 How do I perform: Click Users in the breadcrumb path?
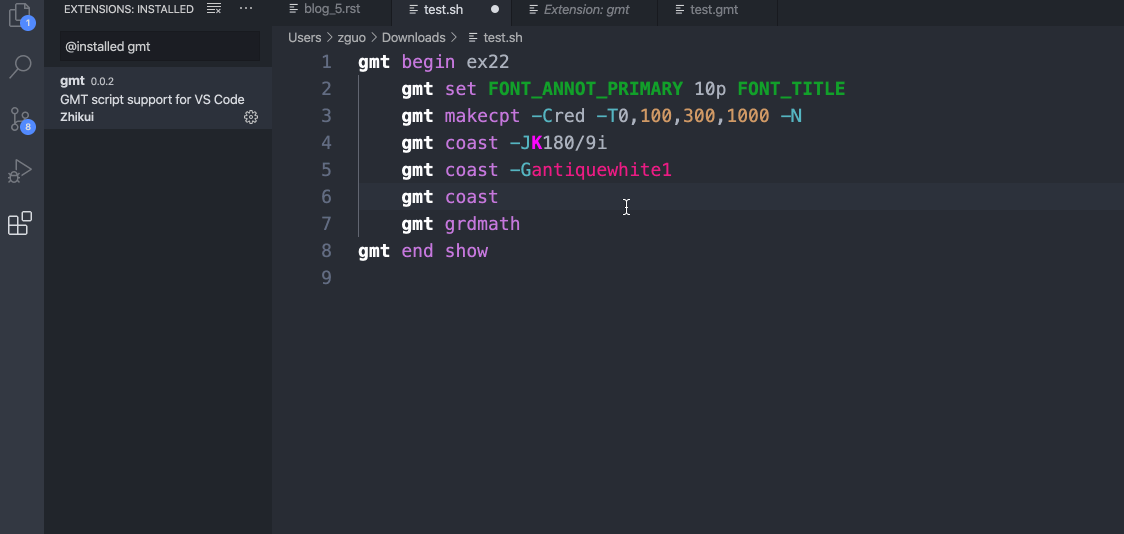click(305, 37)
